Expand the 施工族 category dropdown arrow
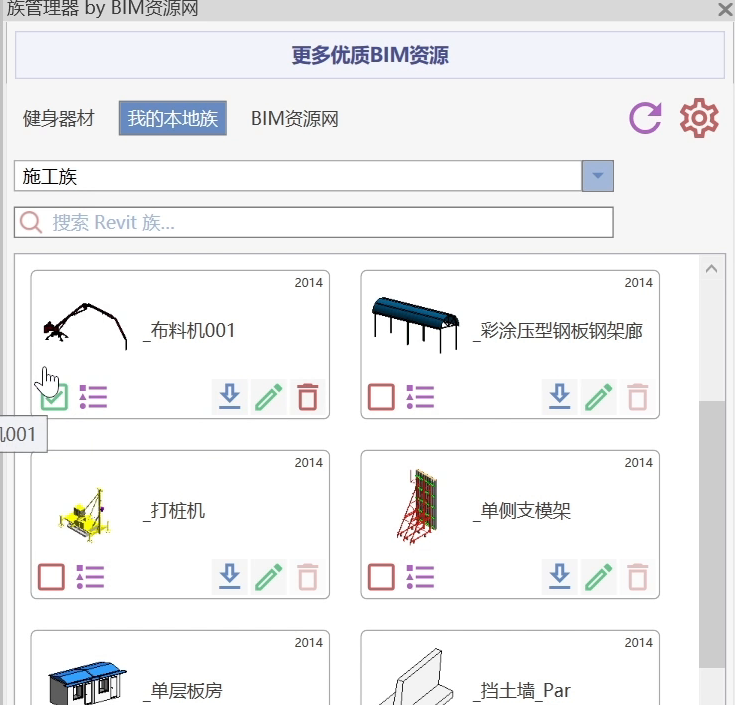This screenshot has height=705, width=735. [598, 176]
